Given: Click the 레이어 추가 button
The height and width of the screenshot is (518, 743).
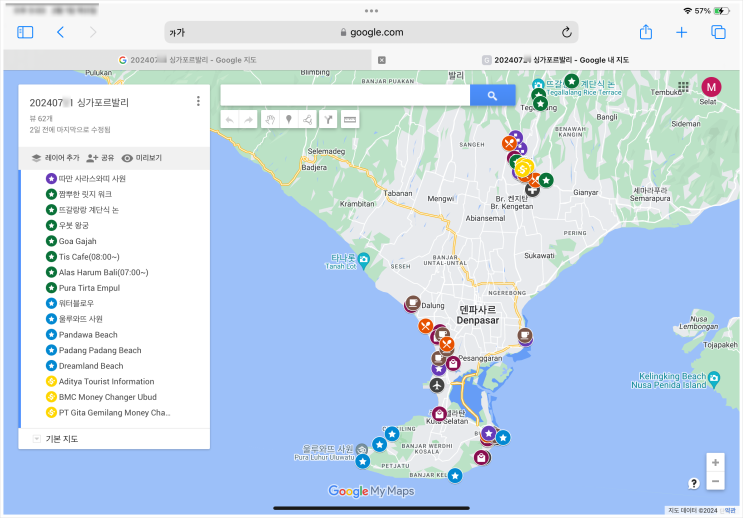Looking at the screenshot, I should point(55,158).
